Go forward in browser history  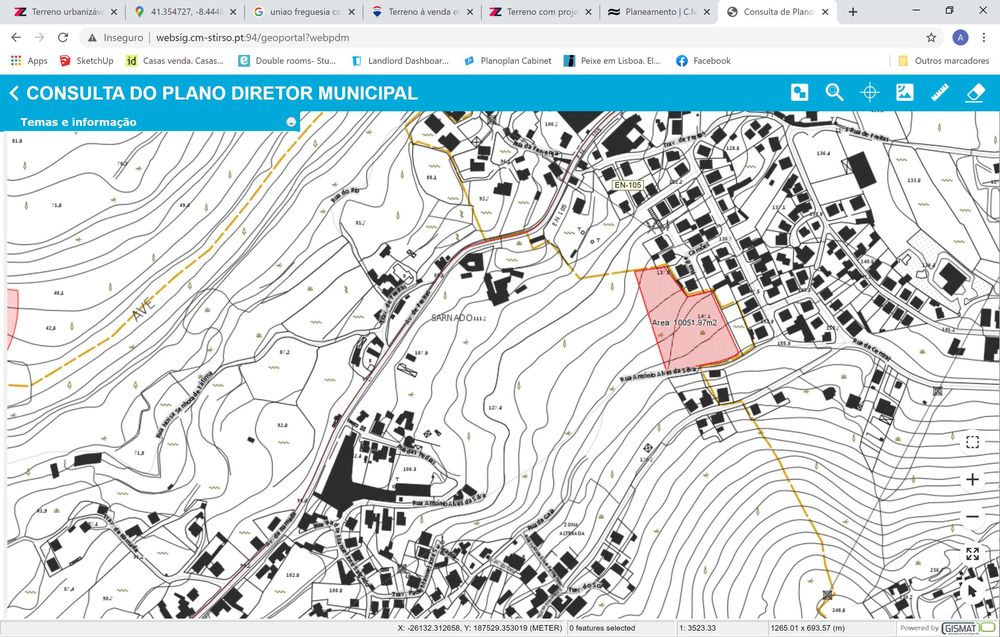click(x=40, y=38)
